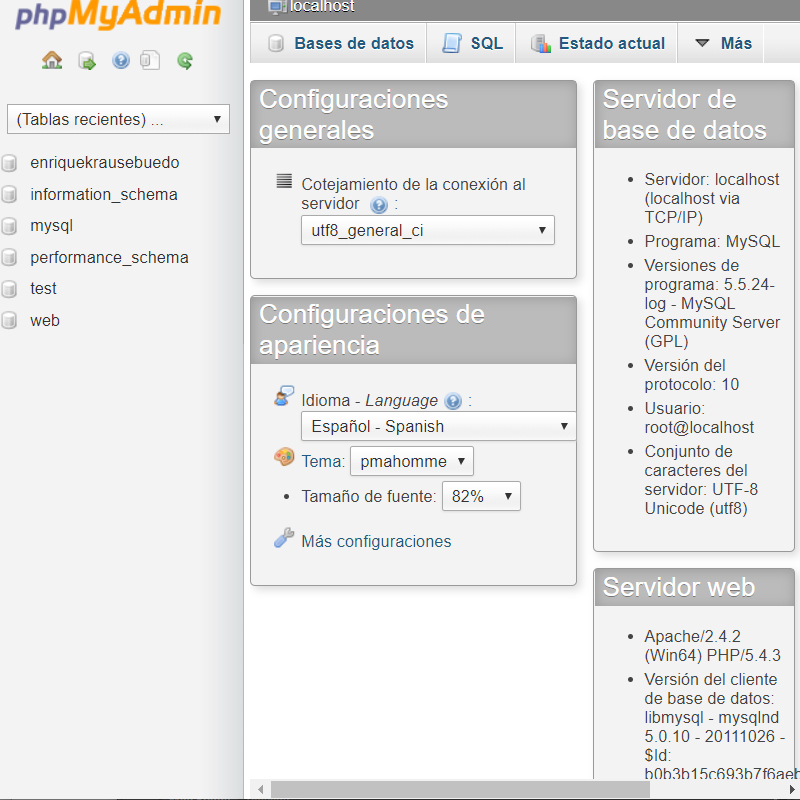800x800 pixels.
Task: Click help icon next to Idioma Language
Action: tap(453, 401)
